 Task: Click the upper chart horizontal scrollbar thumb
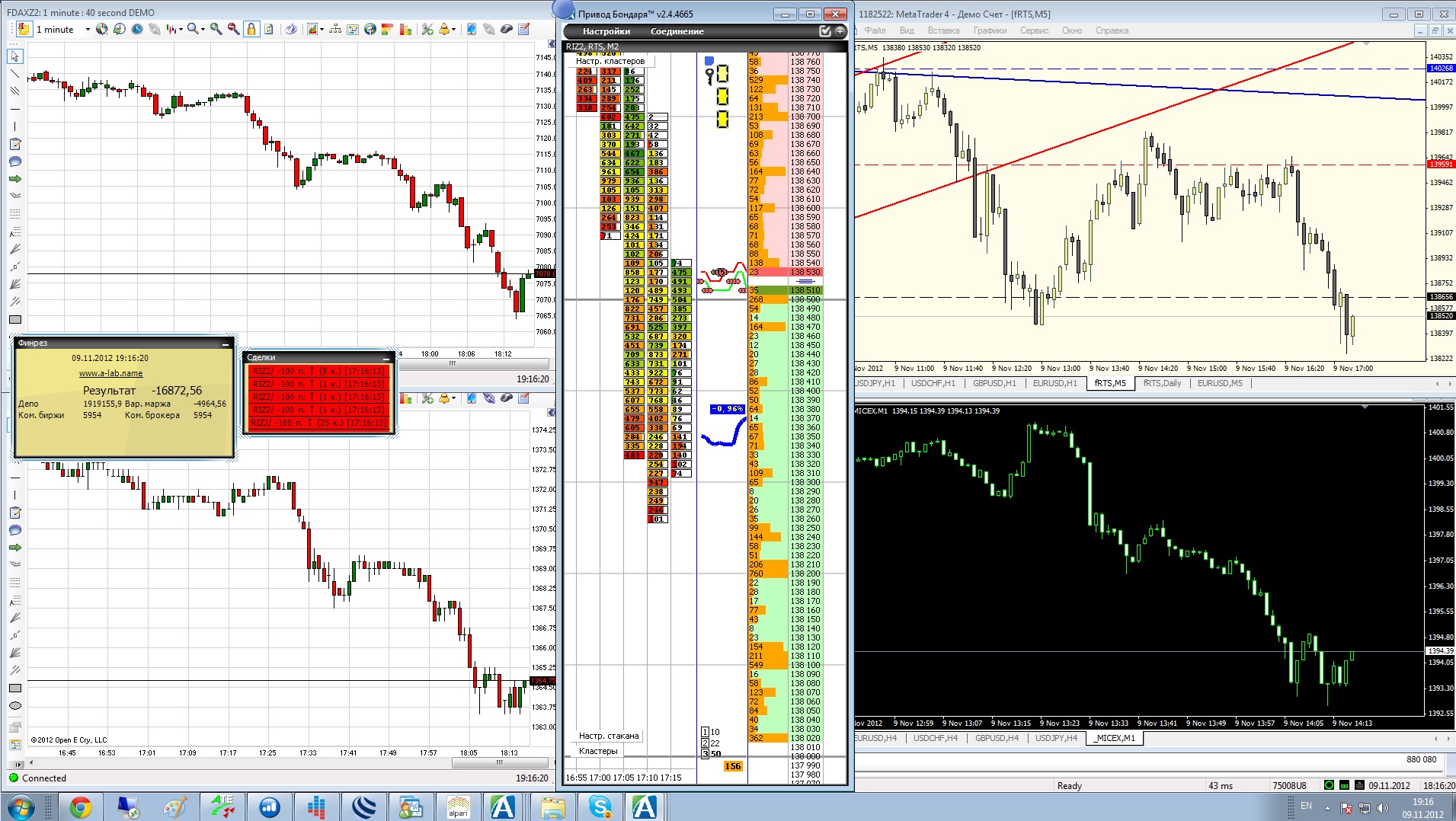[x=452, y=363]
